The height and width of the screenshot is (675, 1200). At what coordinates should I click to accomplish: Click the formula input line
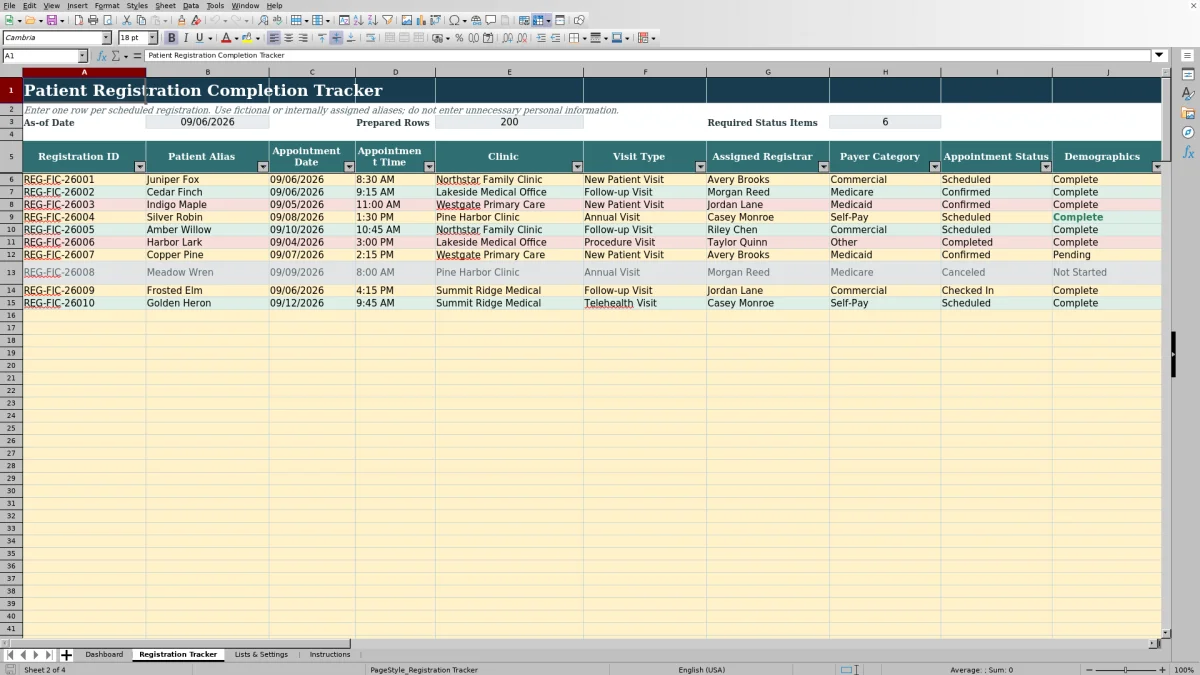648,56
